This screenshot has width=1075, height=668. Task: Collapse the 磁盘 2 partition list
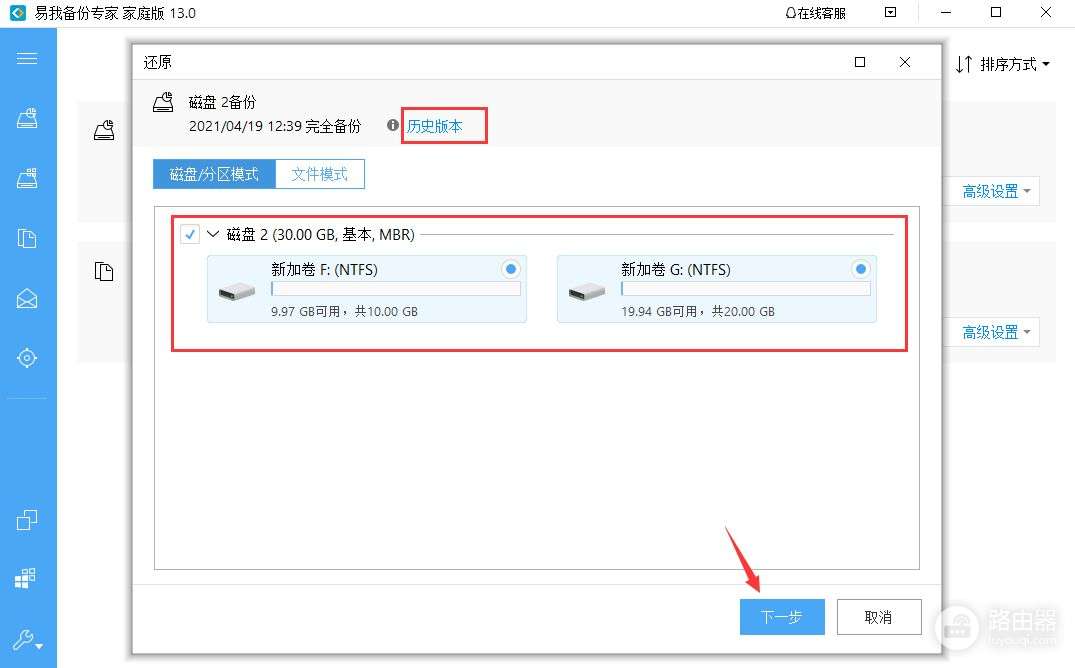(x=212, y=235)
